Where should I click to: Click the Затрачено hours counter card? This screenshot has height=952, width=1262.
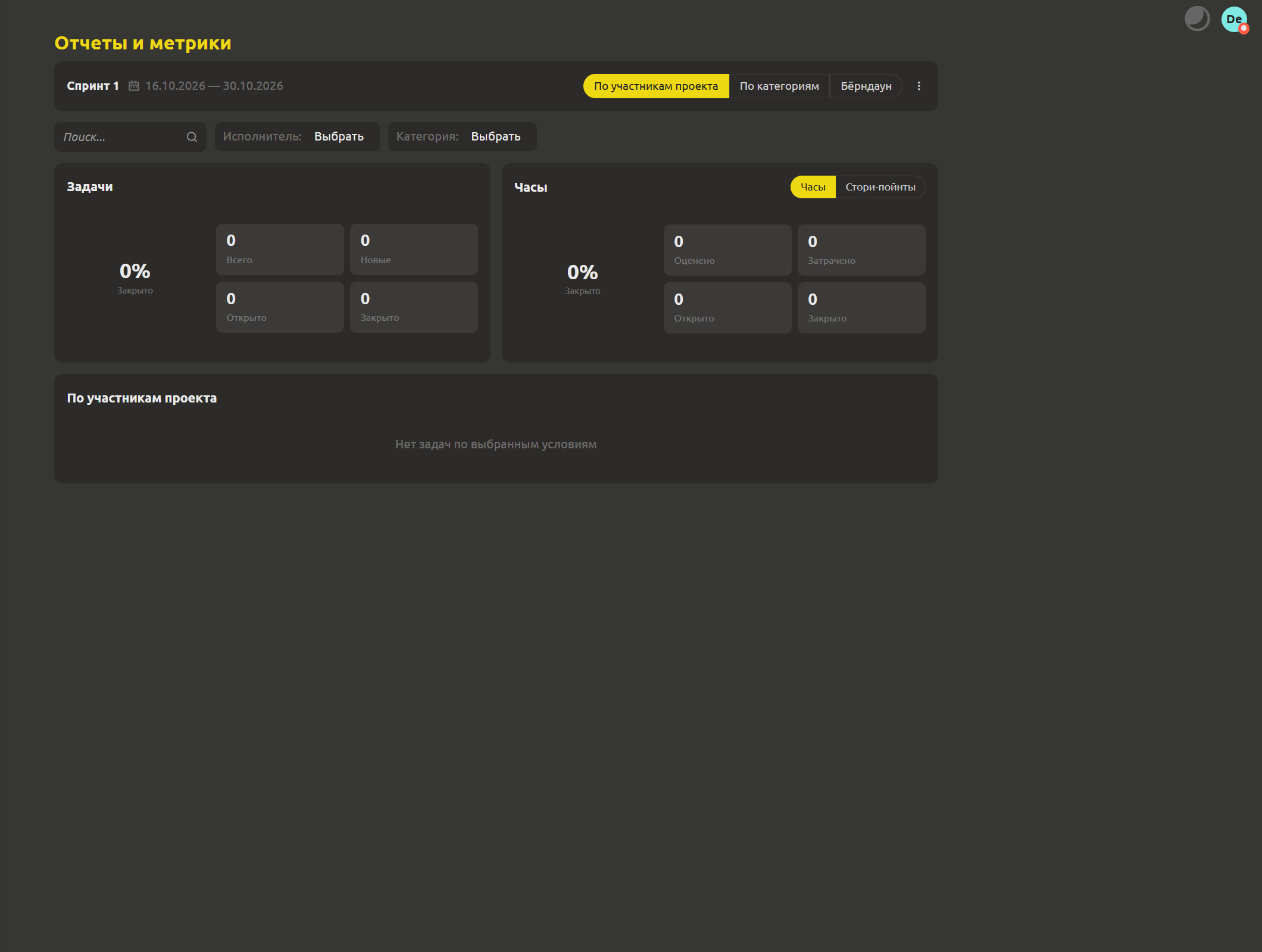tap(861, 250)
